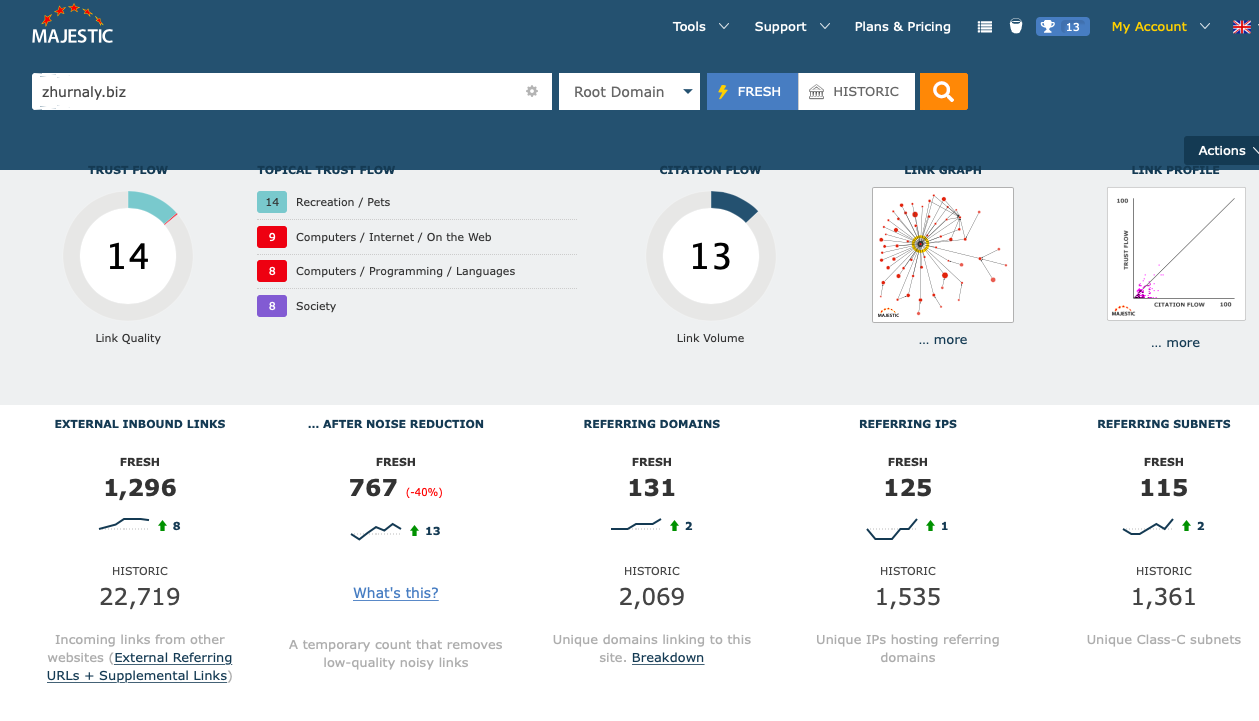Click the red 9 Computers/Internet topic badge

272,237
